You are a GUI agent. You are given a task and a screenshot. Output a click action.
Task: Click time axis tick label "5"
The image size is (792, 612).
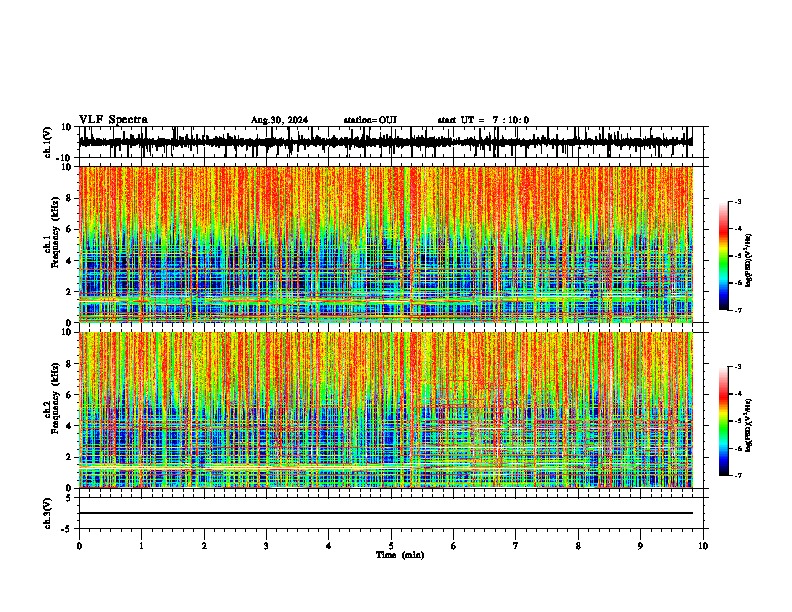[391, 545]
